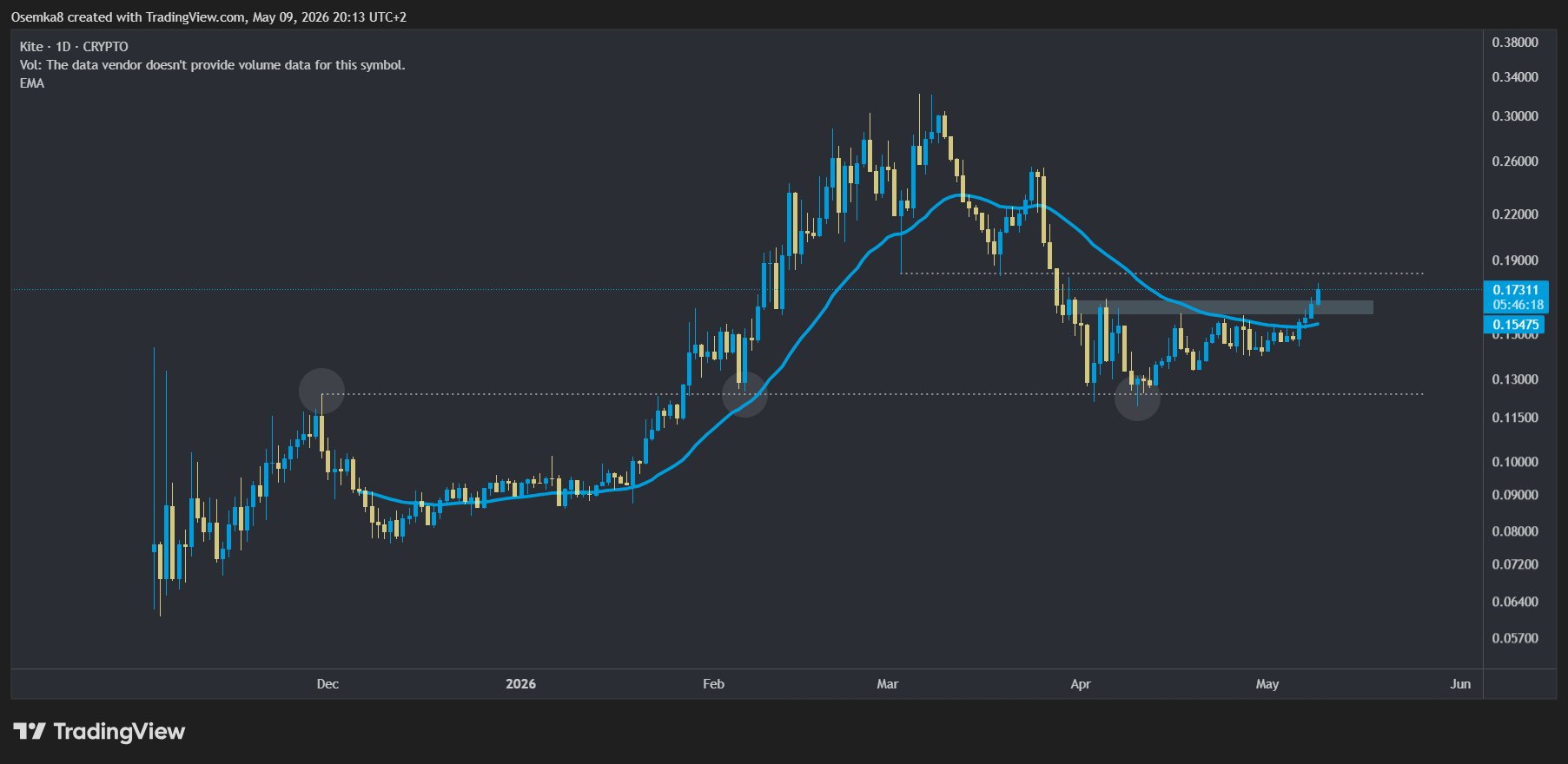Click the EMA value label 0.15475
Image resolution: width=1568 pixels, height=764 pixels.
point(1516,325)
